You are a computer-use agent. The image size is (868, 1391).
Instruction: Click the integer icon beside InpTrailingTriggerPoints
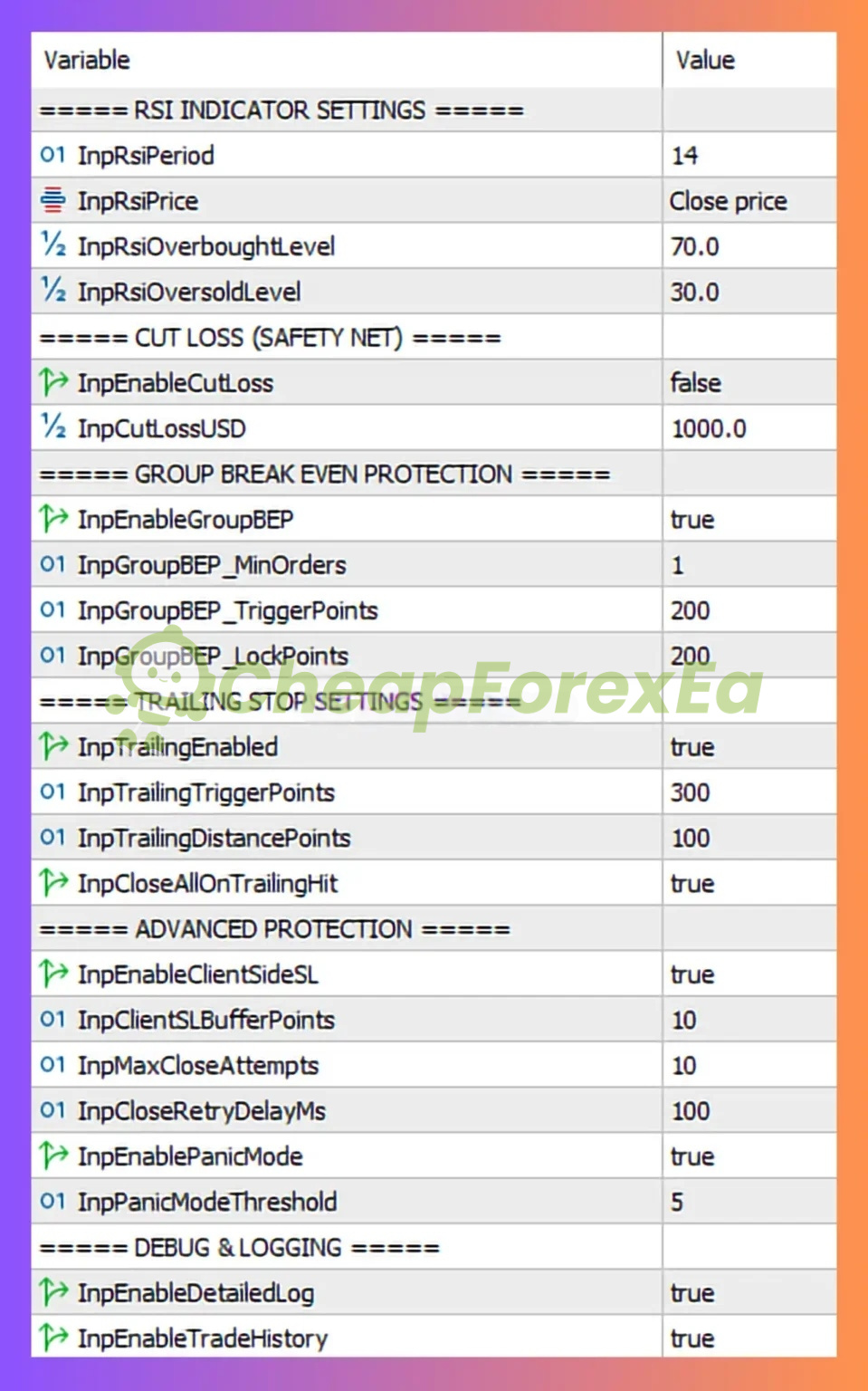(52, 791)
